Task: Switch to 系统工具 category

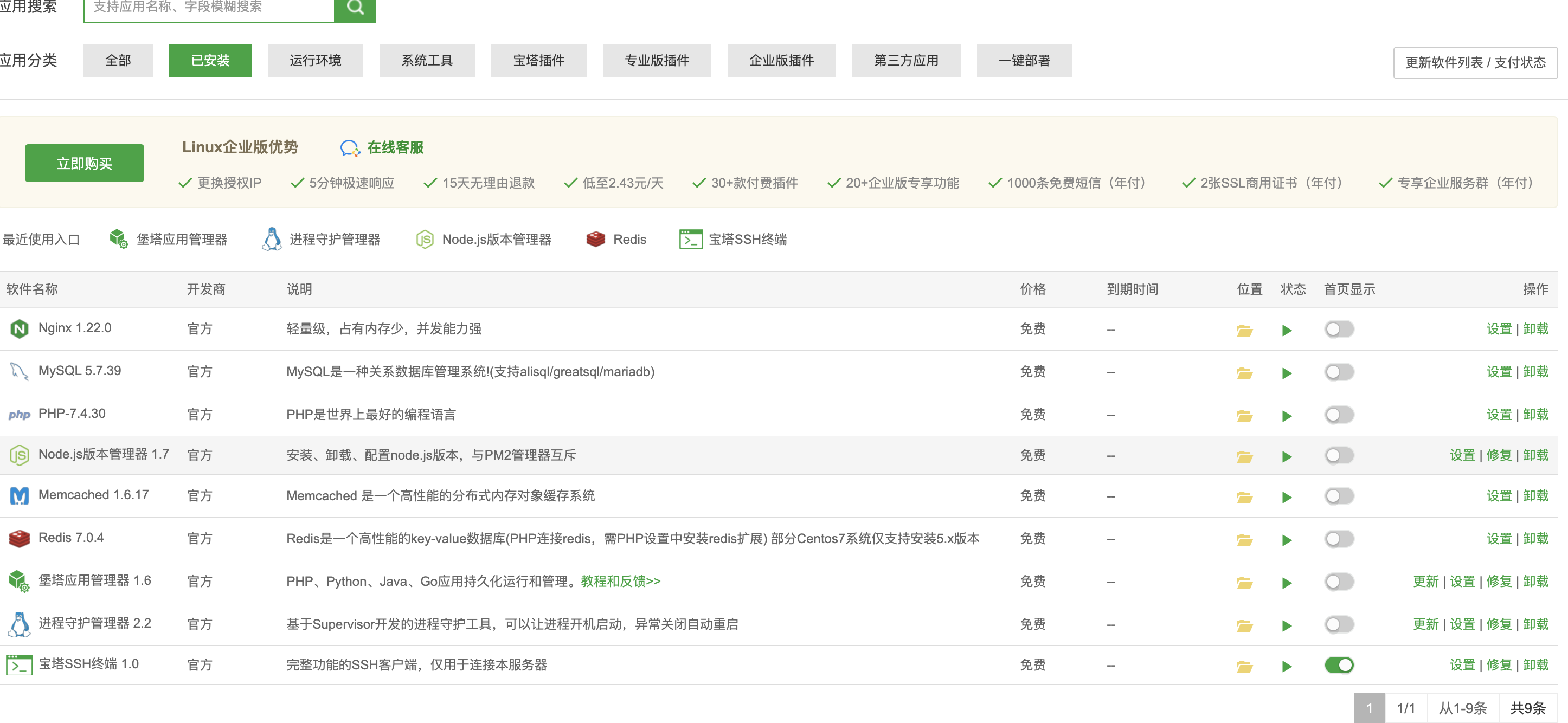Action: pyautogui.click(x=427, y=60)
